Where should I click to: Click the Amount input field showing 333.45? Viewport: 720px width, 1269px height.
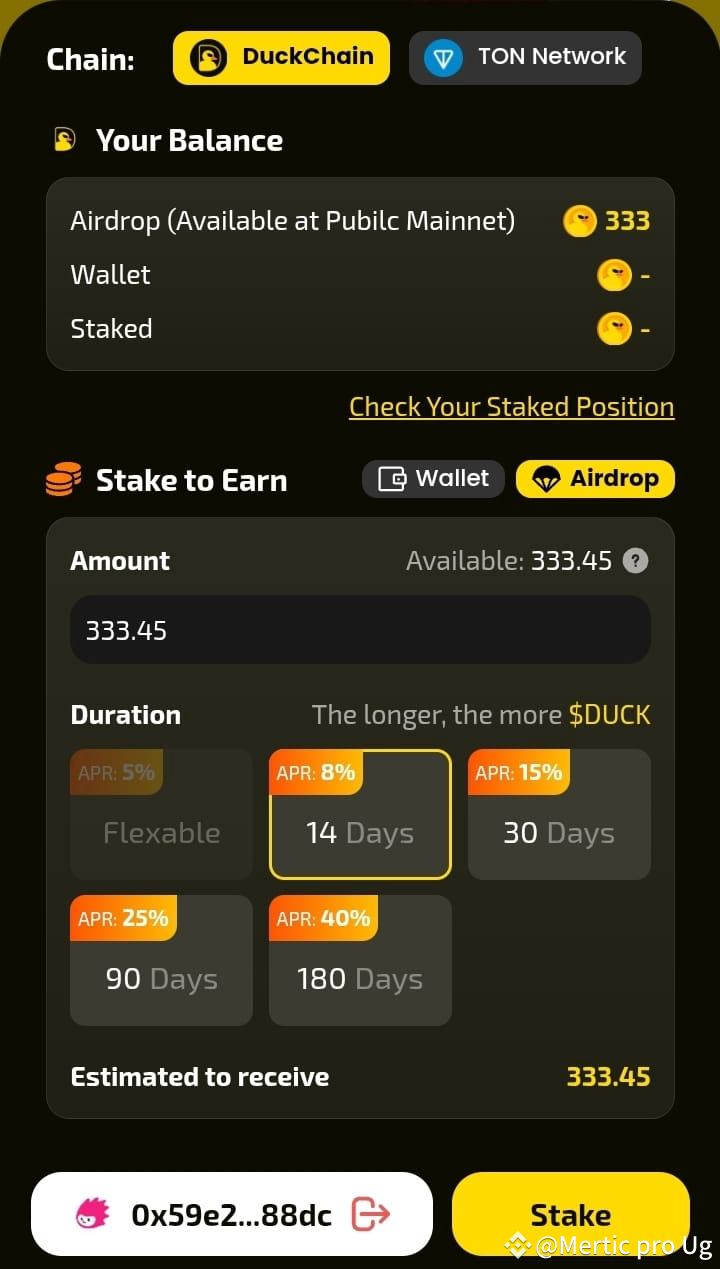tap(360, 630)
